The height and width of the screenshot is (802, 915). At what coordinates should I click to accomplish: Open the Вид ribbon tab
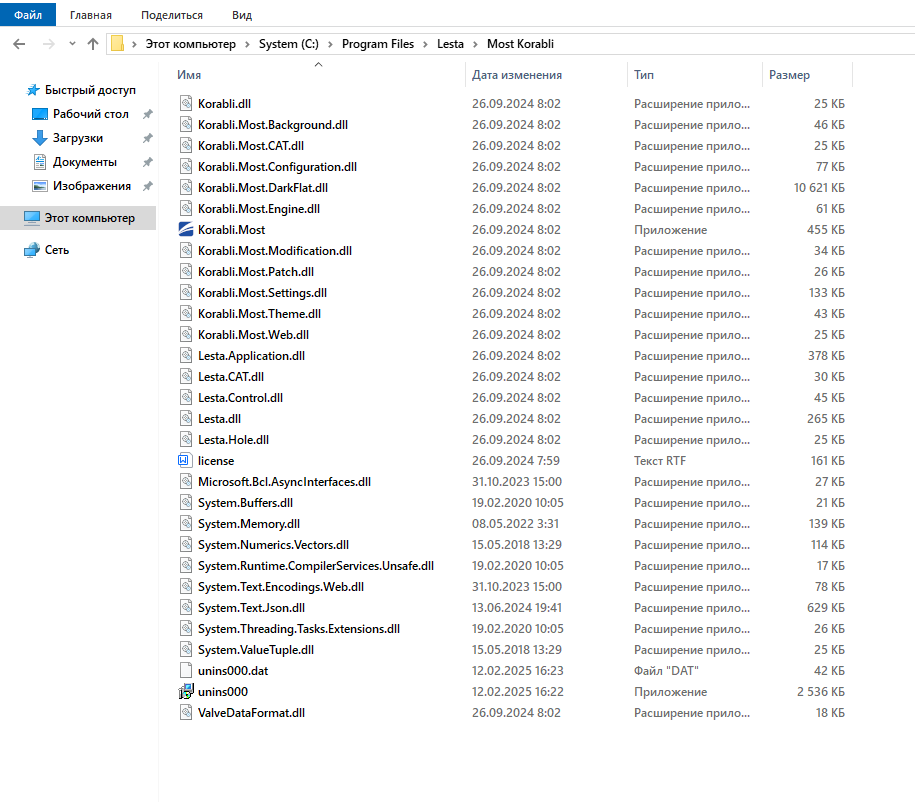tap(242, 15)
